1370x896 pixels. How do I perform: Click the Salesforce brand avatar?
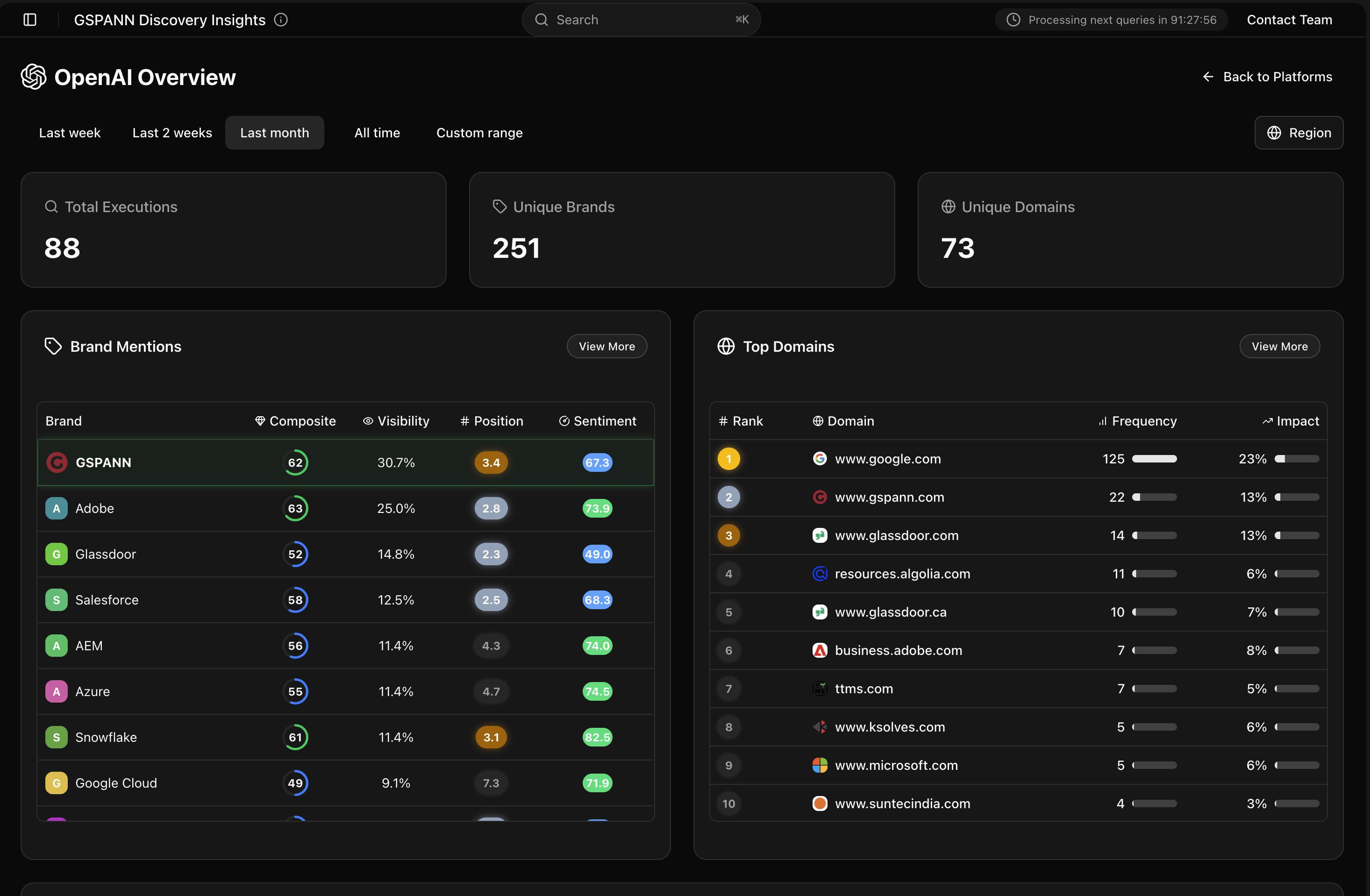tap(57, 600)
